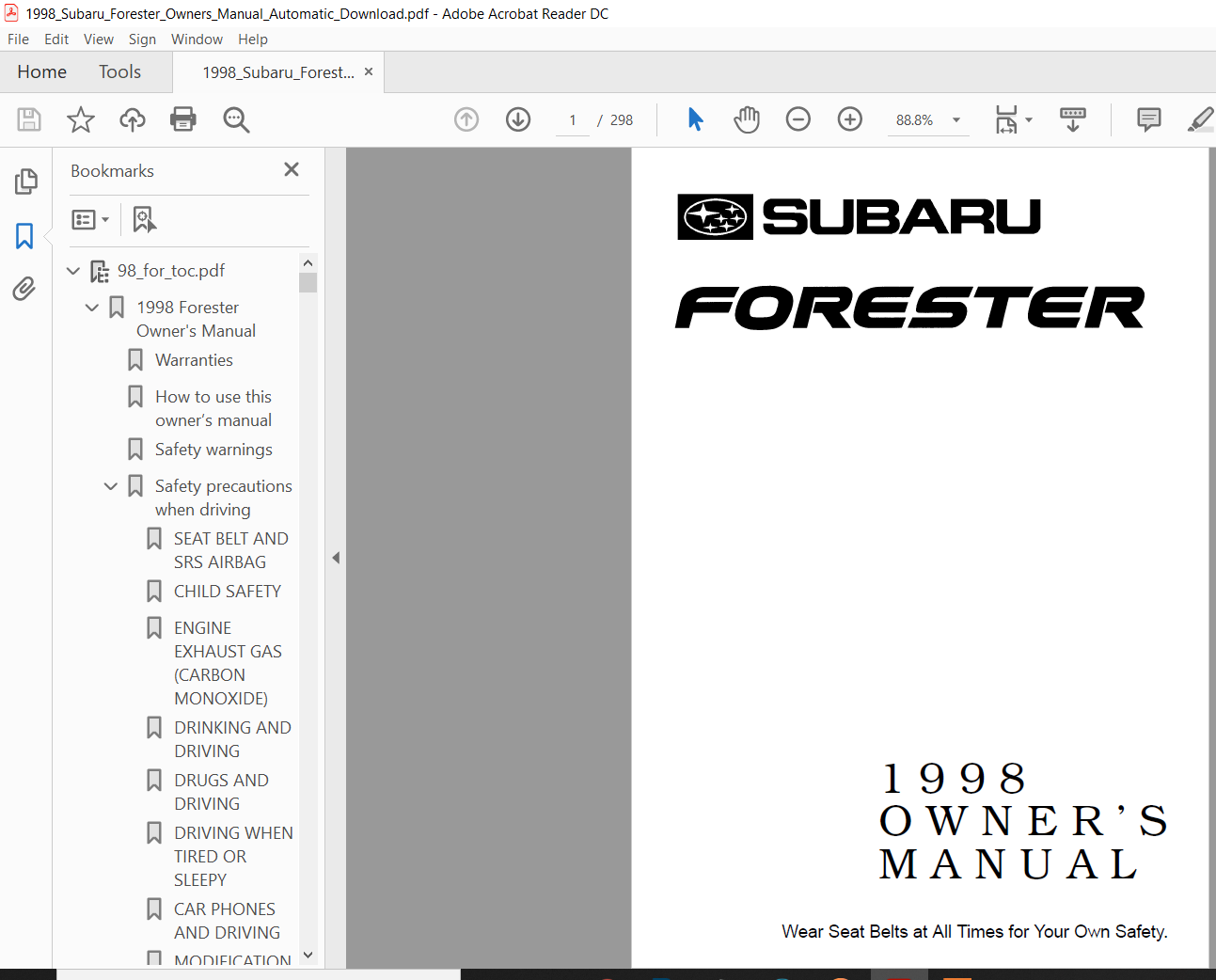Open the File menu
This screenshot has width=1216, height=980.
(18, 40)
